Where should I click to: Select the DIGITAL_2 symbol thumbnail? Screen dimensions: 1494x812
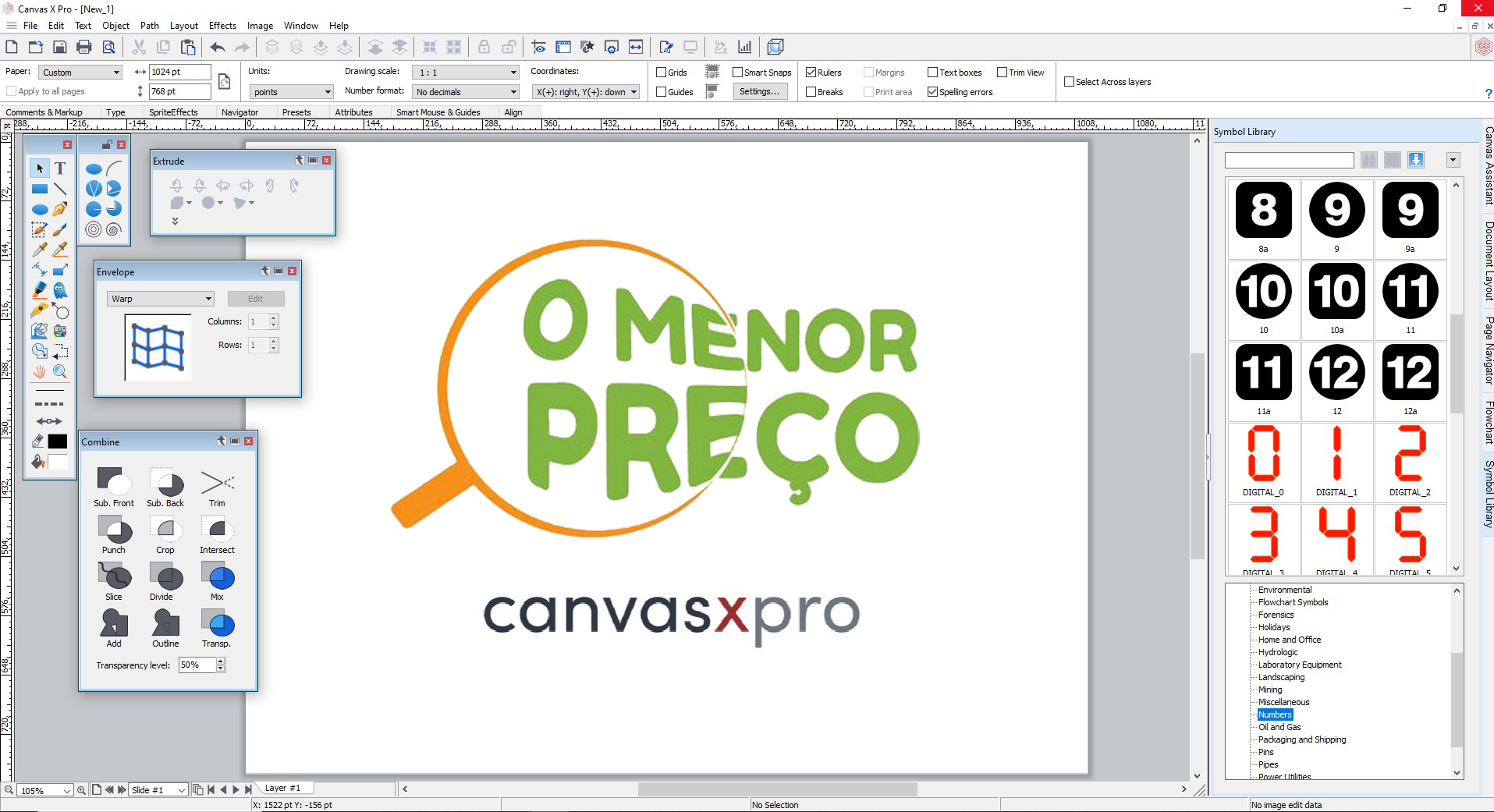point(1410,462)
